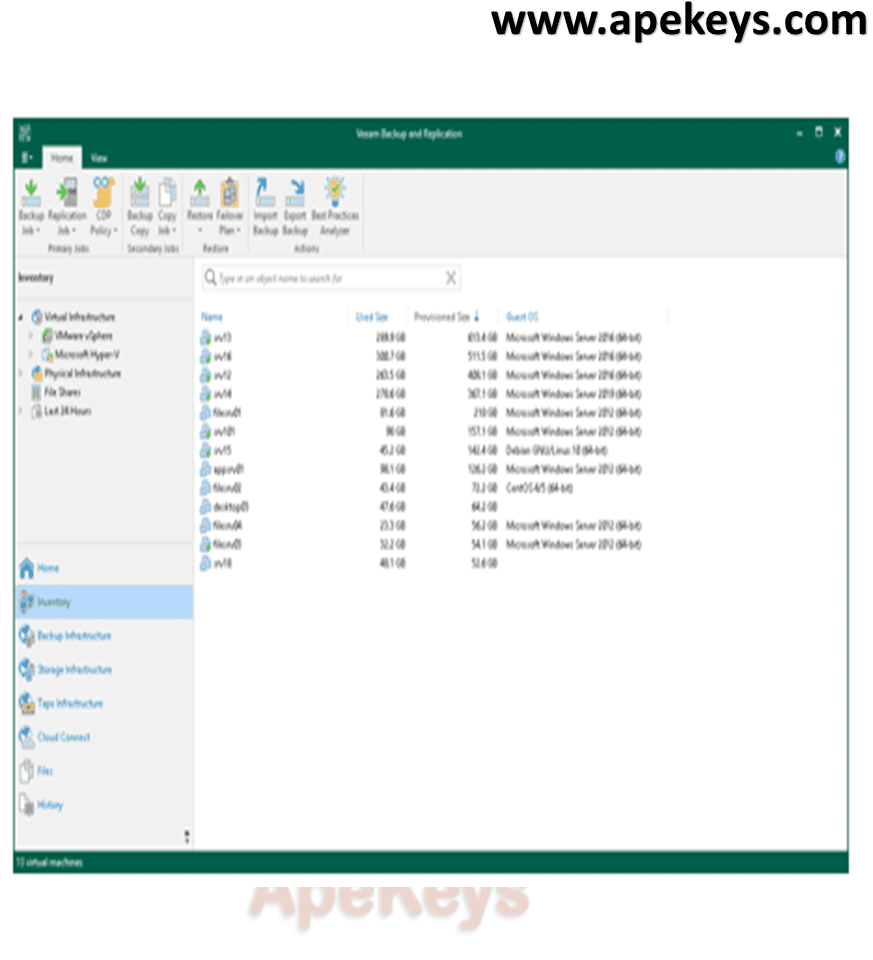Viewport: 873px width, 960px height.
Task: Open the Replication Job ribbon button
Action: (x=67, y=207)
